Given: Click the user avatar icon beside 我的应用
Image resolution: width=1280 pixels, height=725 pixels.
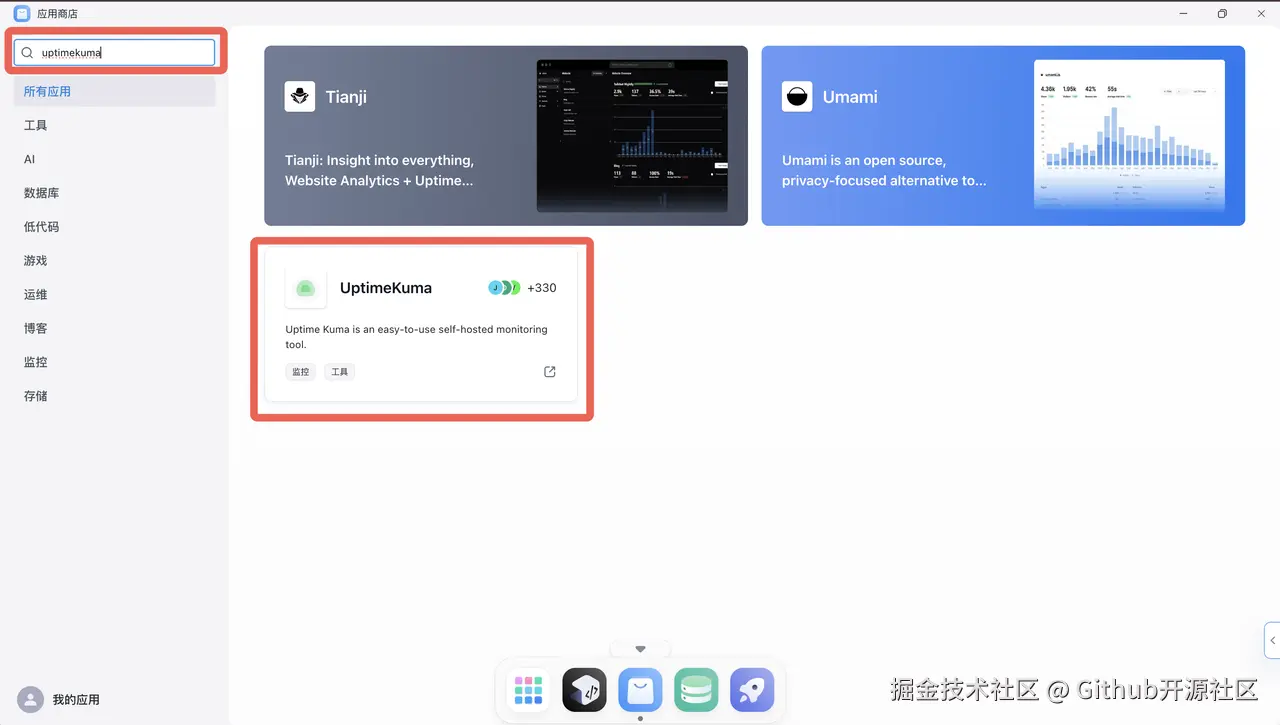Looking at the screenshot, I should pyautogui.click(x=31, y=700).
